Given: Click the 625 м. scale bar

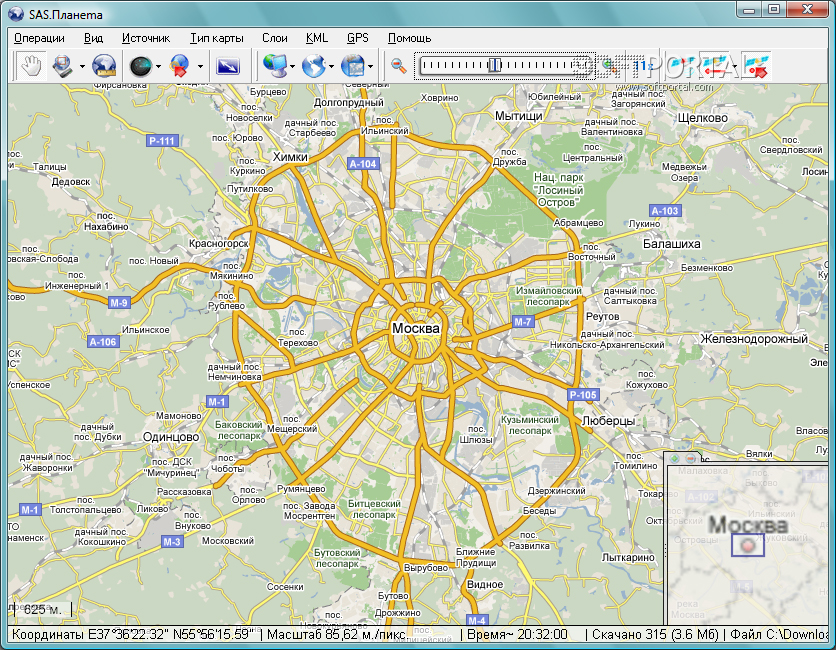Looking at the screenshot, I should [41, 609].
